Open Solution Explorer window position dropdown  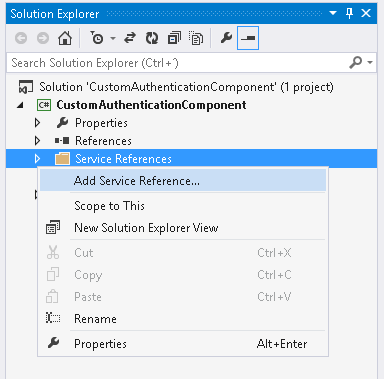click(x=333, y=13)
